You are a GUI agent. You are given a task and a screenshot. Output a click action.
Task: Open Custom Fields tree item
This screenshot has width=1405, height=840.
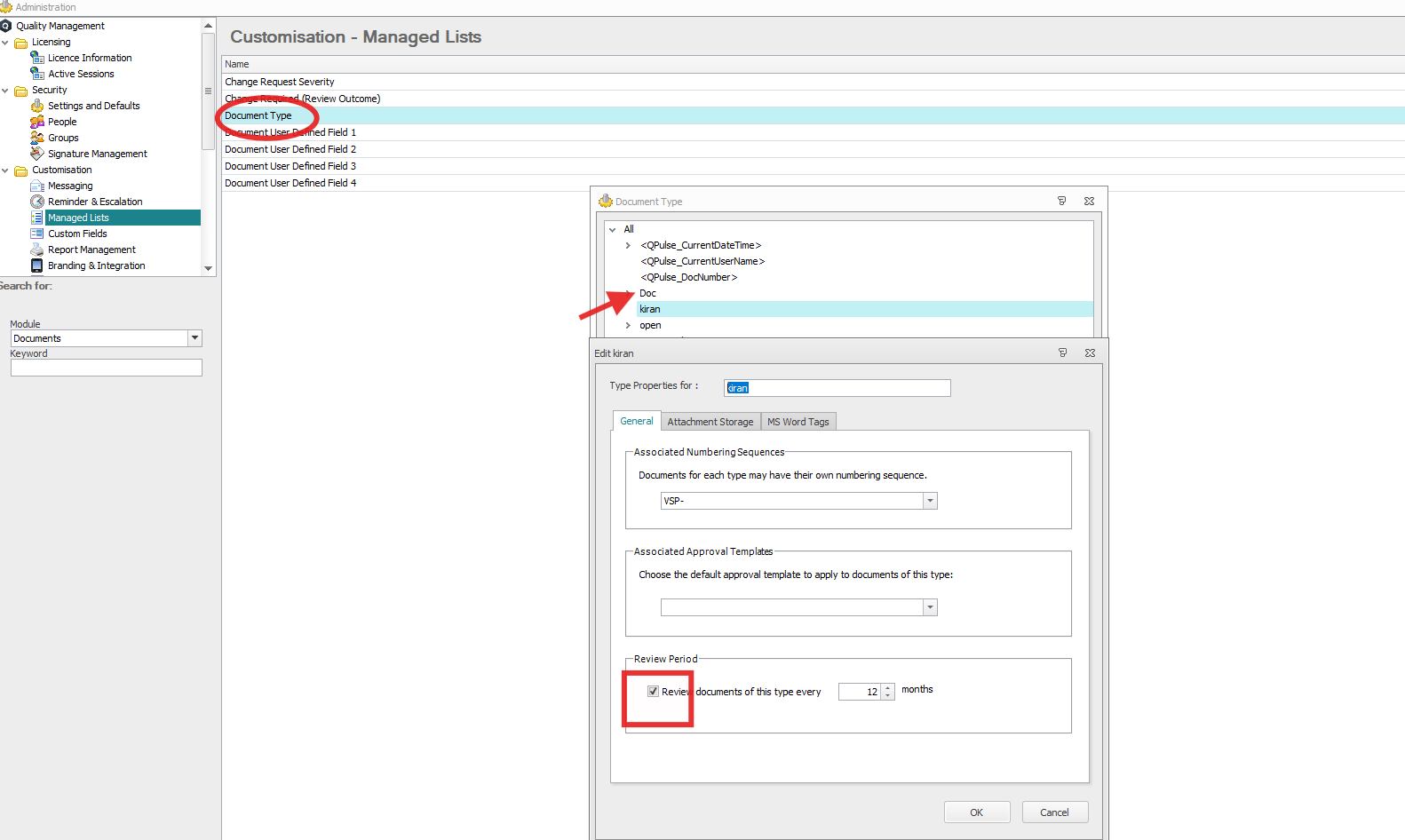point(77,234)
